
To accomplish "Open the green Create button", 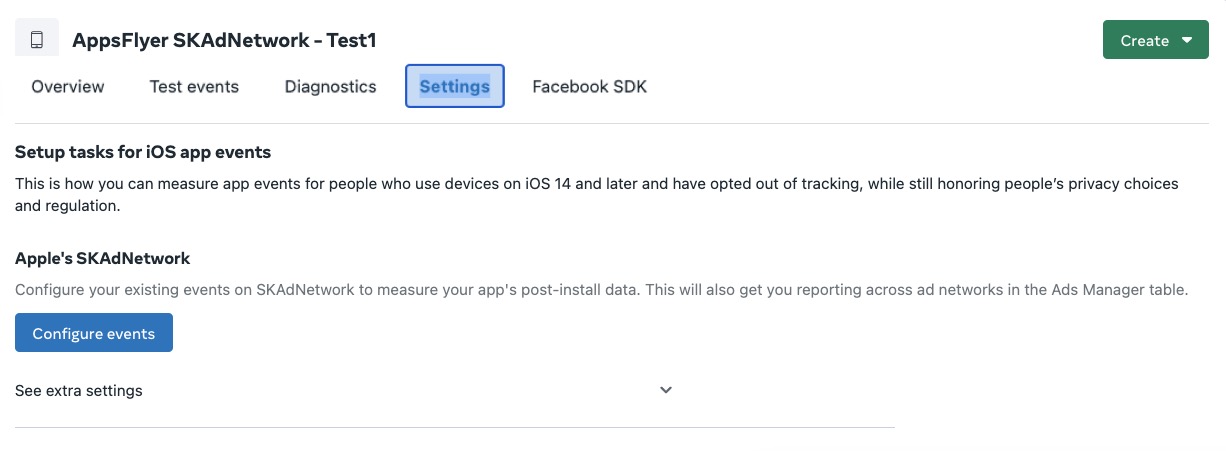I will (1144, 40).
